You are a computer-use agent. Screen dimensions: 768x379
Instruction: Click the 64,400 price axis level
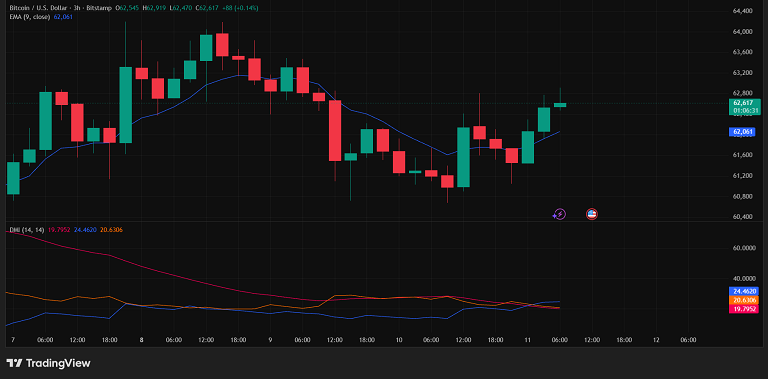click(743, 10)
